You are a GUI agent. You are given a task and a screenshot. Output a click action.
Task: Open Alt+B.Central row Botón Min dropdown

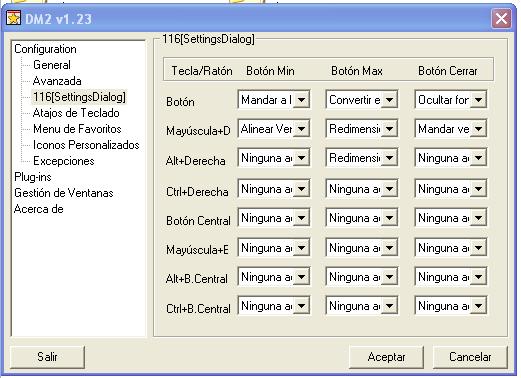(x=274, y=277)
